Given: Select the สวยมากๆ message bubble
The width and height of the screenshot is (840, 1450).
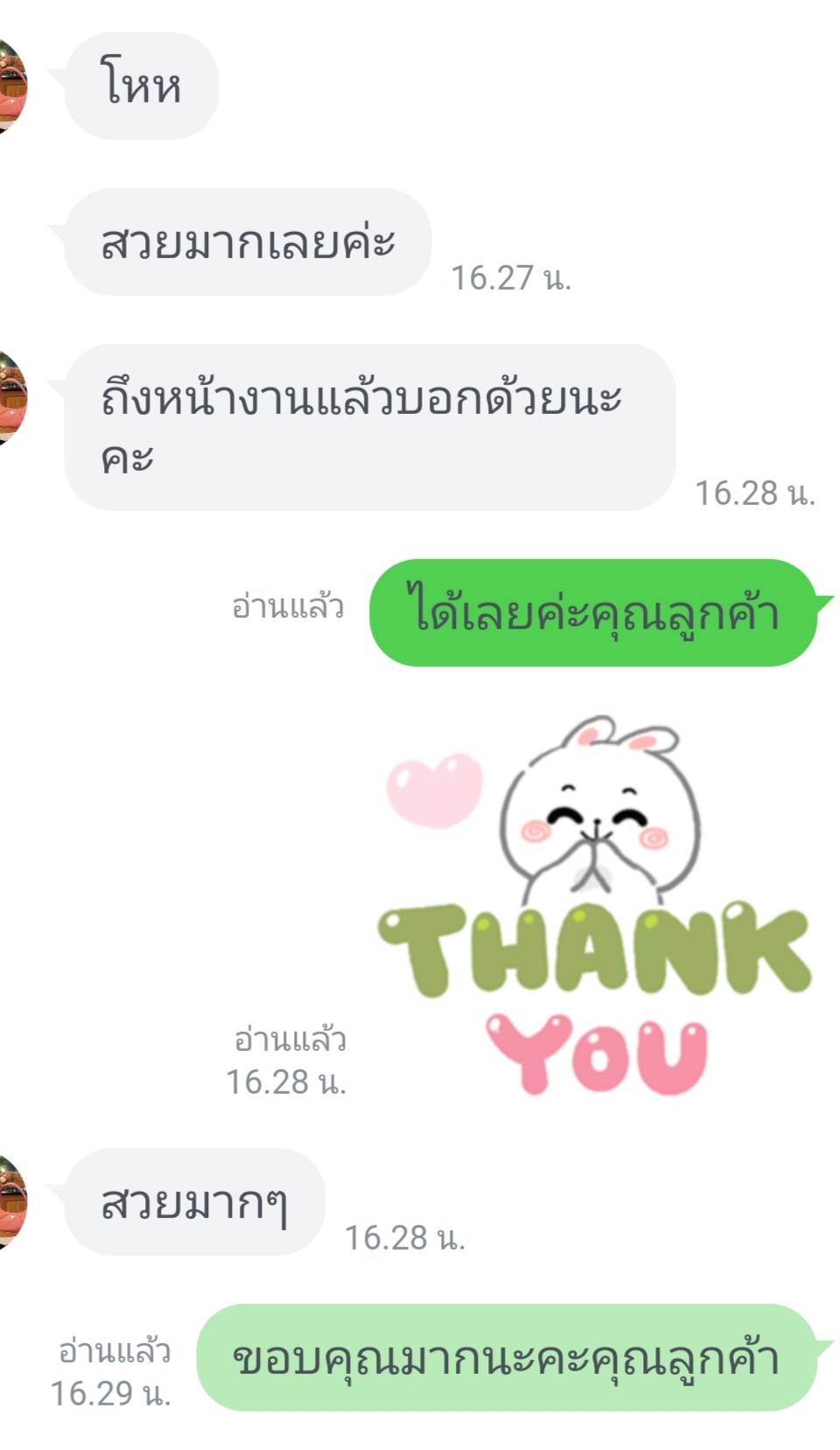Looking at the screenshot, I should 194,1201.
